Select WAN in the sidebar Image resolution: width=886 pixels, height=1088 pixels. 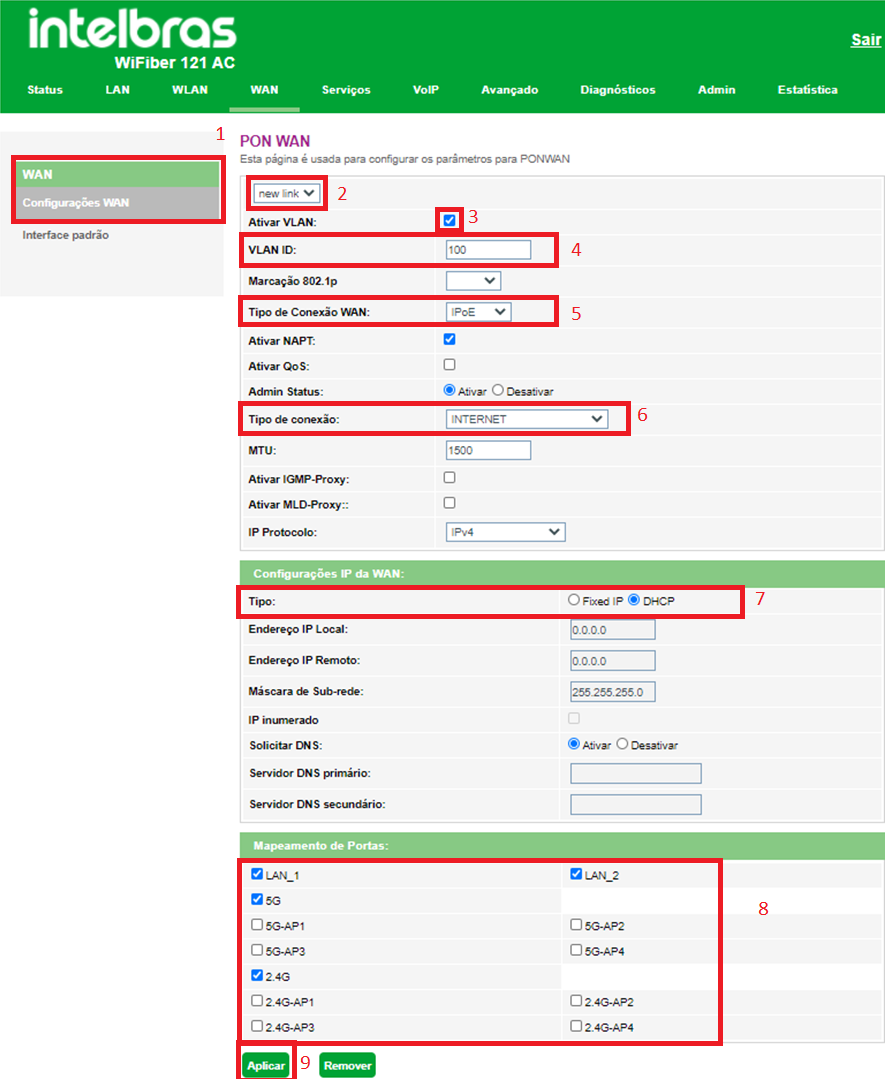[x=118, y=174]
